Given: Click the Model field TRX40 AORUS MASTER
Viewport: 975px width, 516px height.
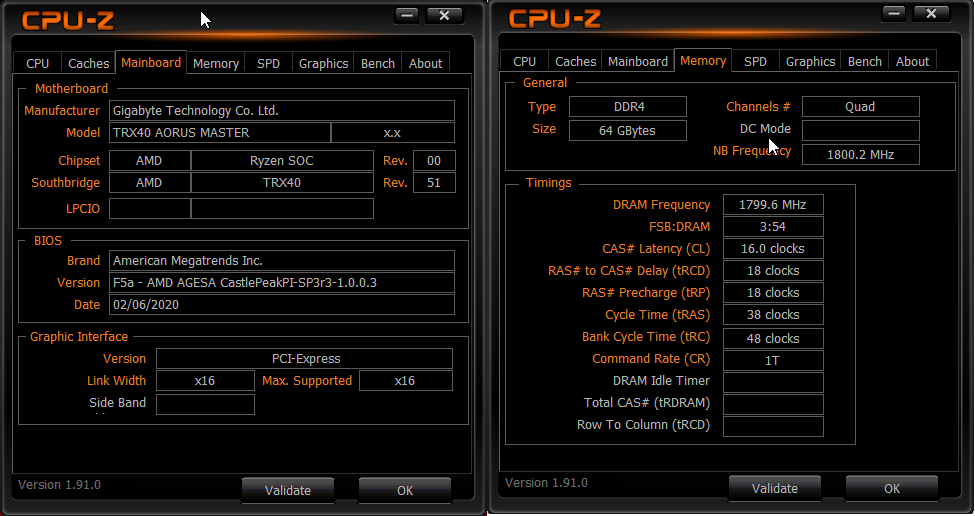Looking at the screenshot, I should (220, 132).
